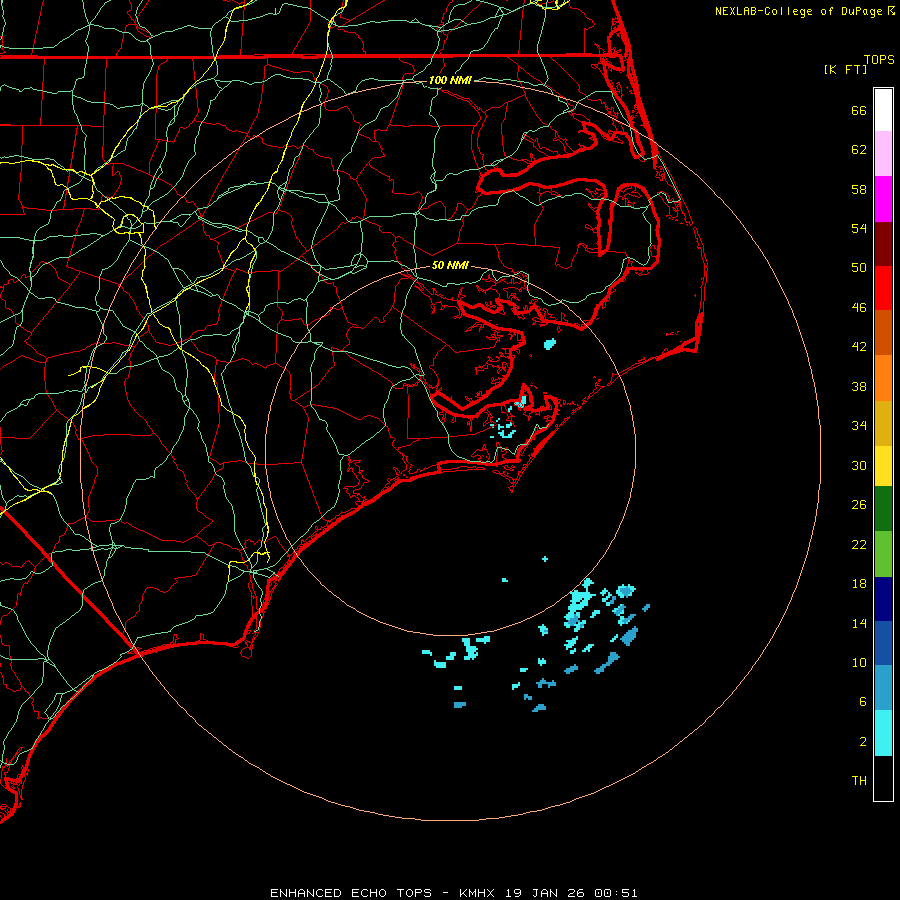The width and height of the screenshot is (900, 900).
Task: Pick the gold swatch on the color bar
Action: (883, 424)
